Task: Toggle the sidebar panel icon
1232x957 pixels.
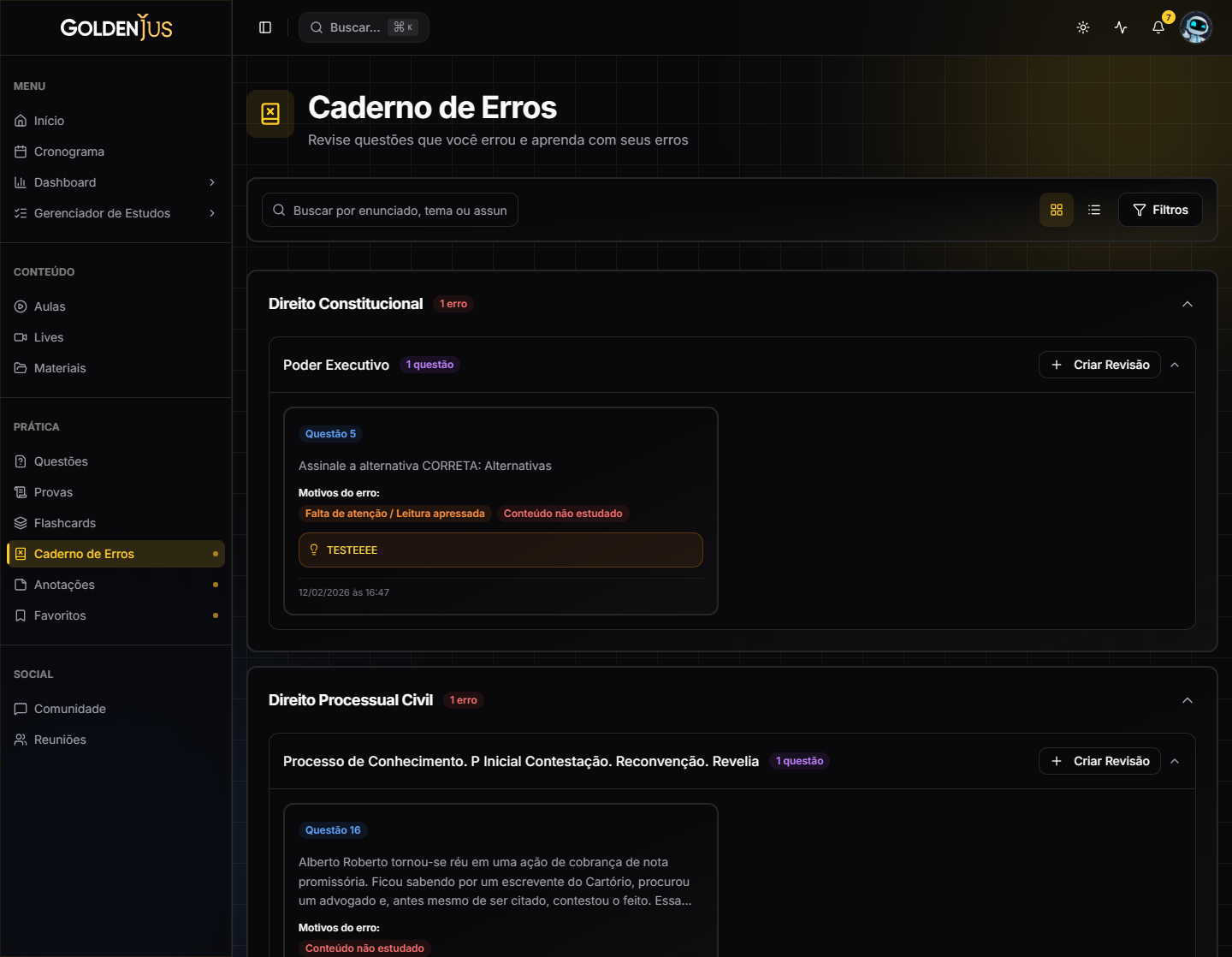Action: click(265, 27)
